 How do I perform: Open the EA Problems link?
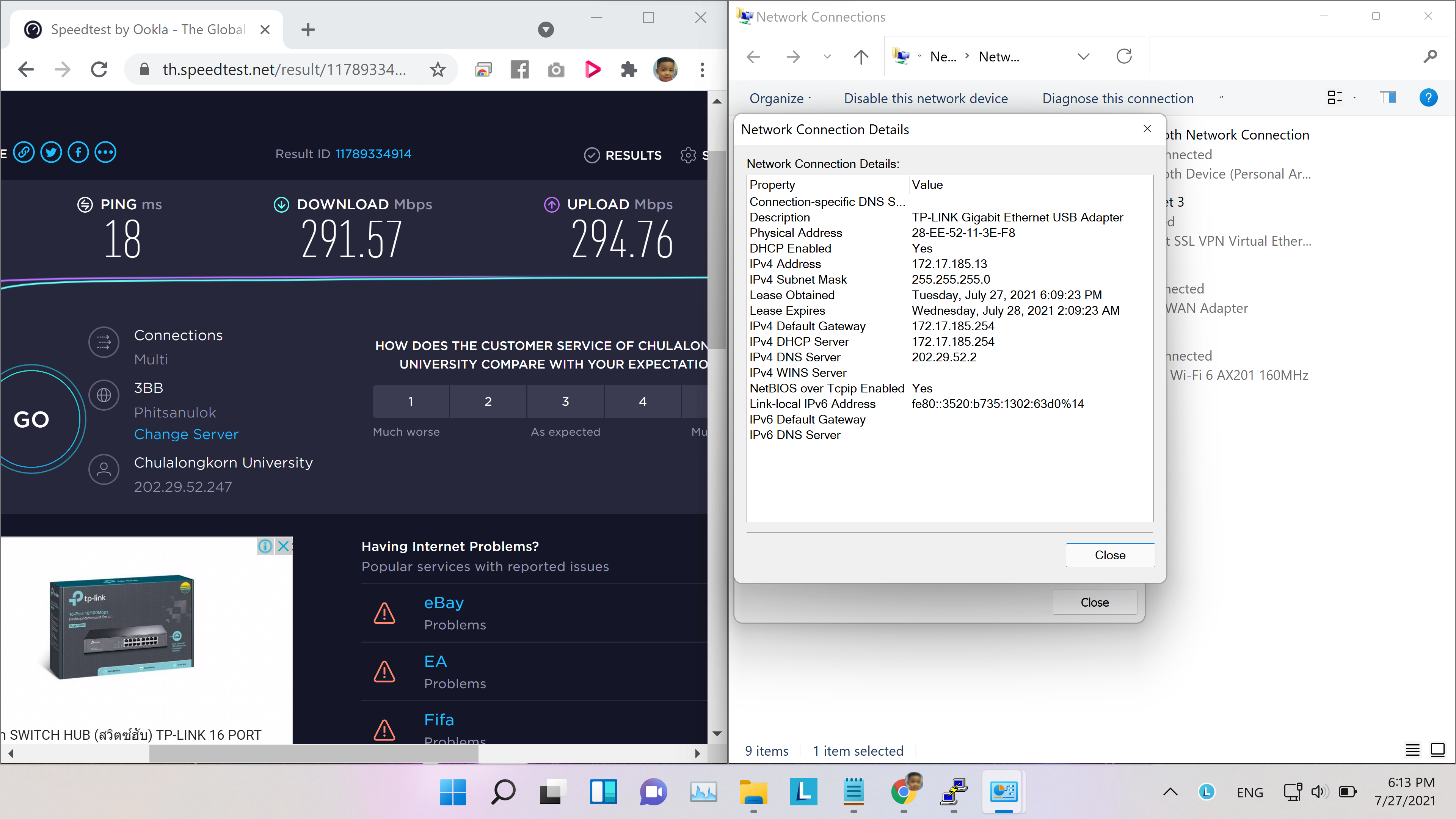click(x=435, y=661)
